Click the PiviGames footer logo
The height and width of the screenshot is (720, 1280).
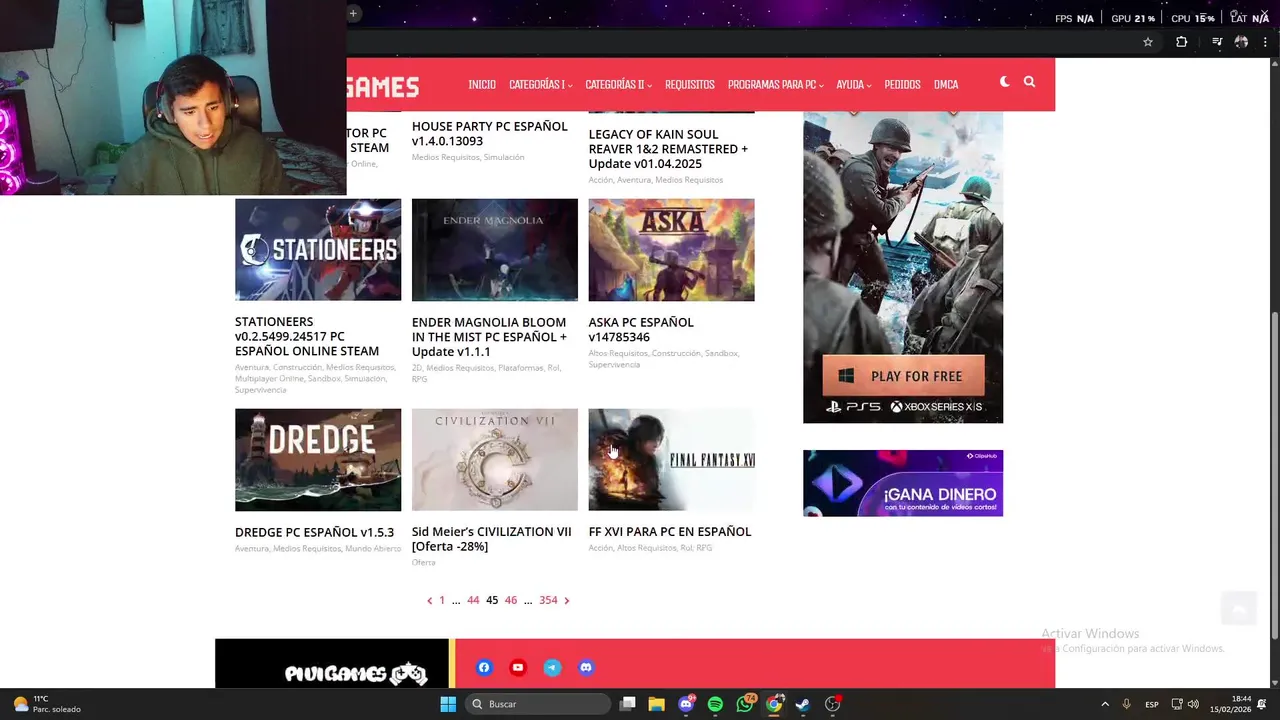[356, 674]
